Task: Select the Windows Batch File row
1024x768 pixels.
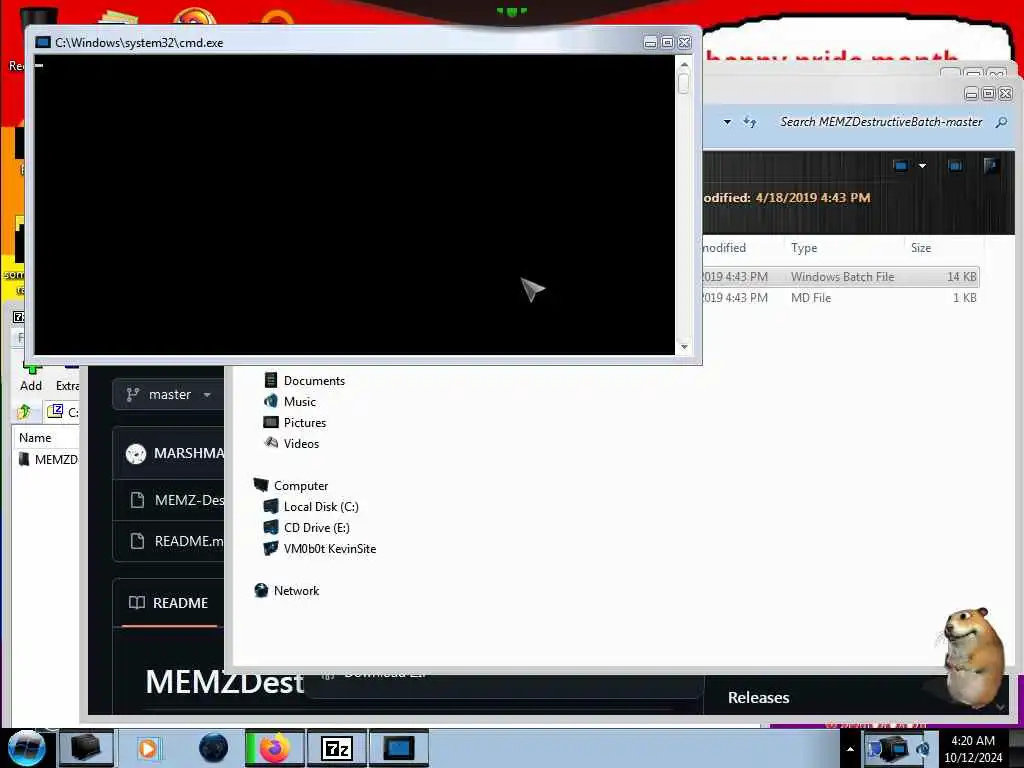Action: click(x=840, y=277)
